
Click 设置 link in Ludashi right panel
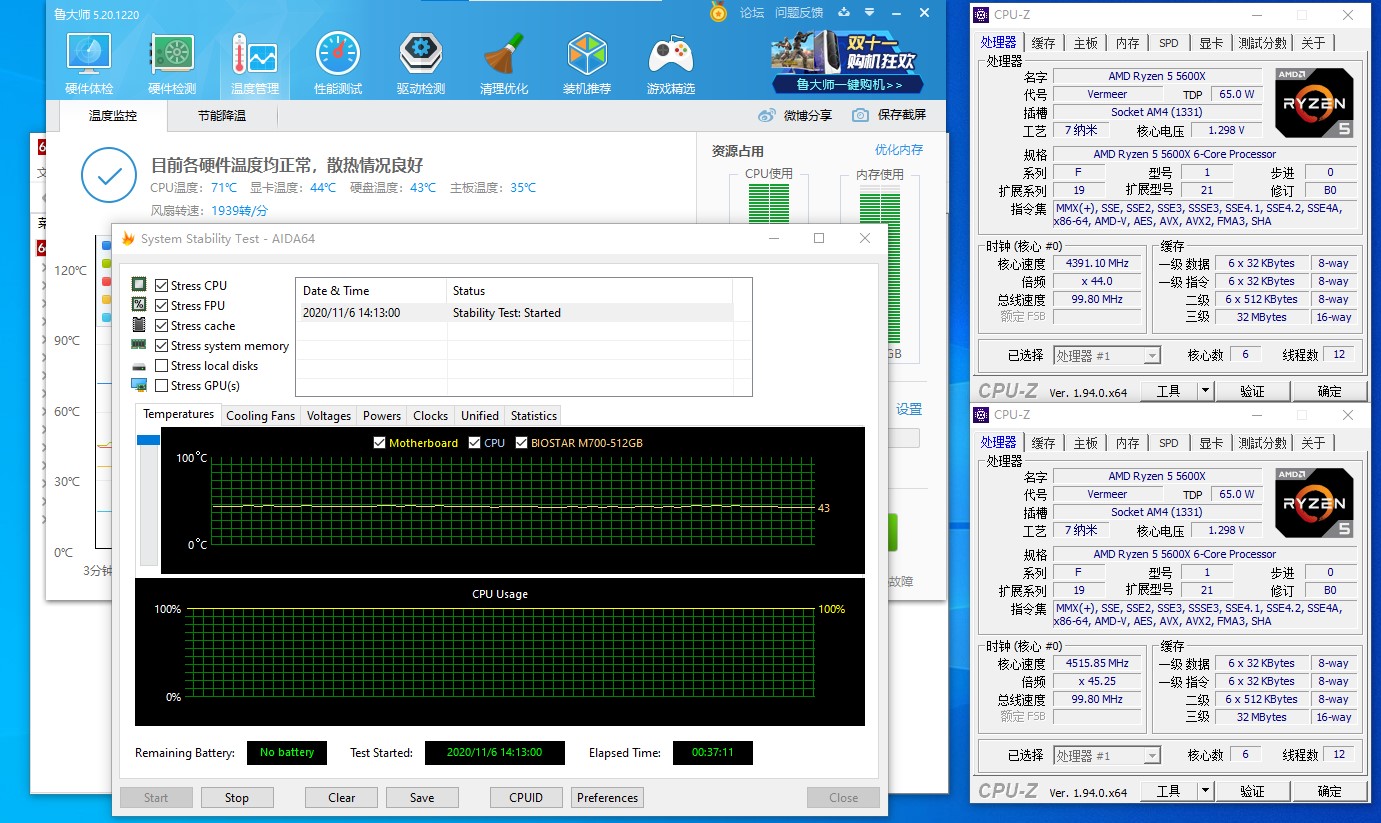click(x=909, y=409)
